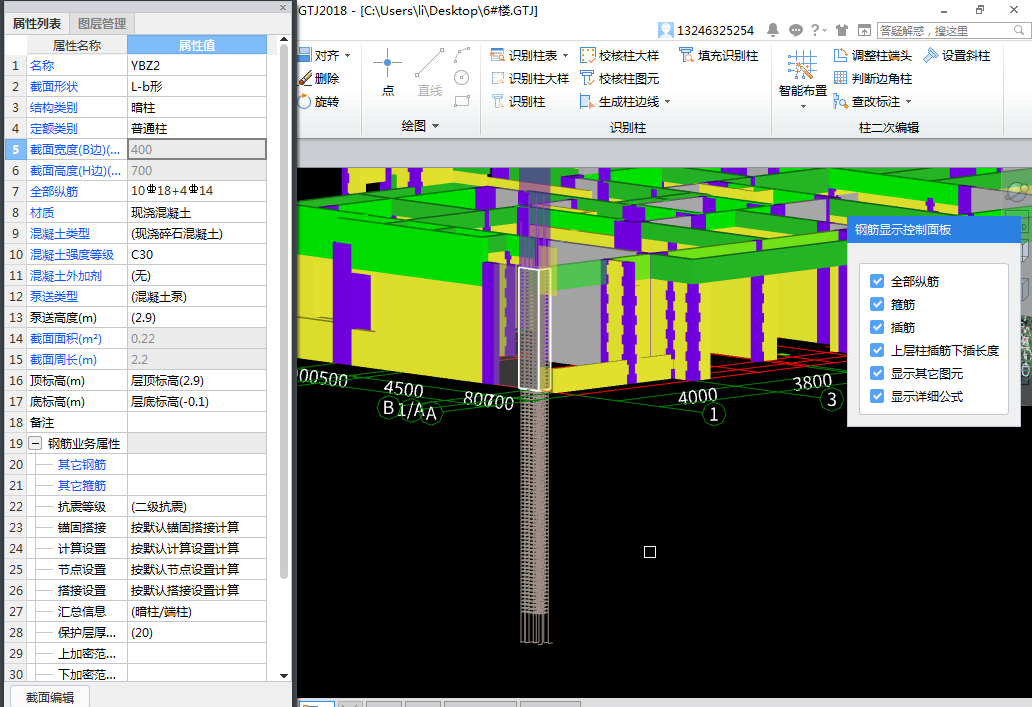
Task: Click 生成柱边线 tool
Action: [x=619, y=101]
